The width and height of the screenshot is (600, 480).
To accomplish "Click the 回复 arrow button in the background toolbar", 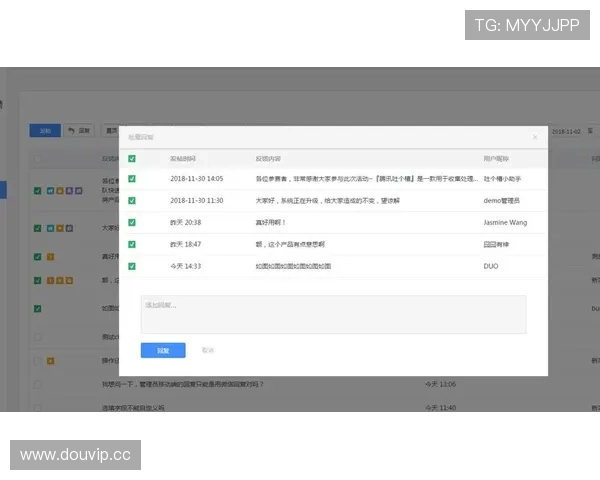I will pos(79,131).
